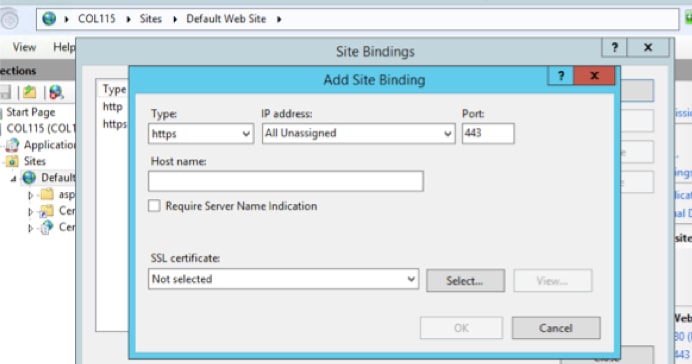
Task: Click the Host name input field
Action: click(x=286, y=181)
